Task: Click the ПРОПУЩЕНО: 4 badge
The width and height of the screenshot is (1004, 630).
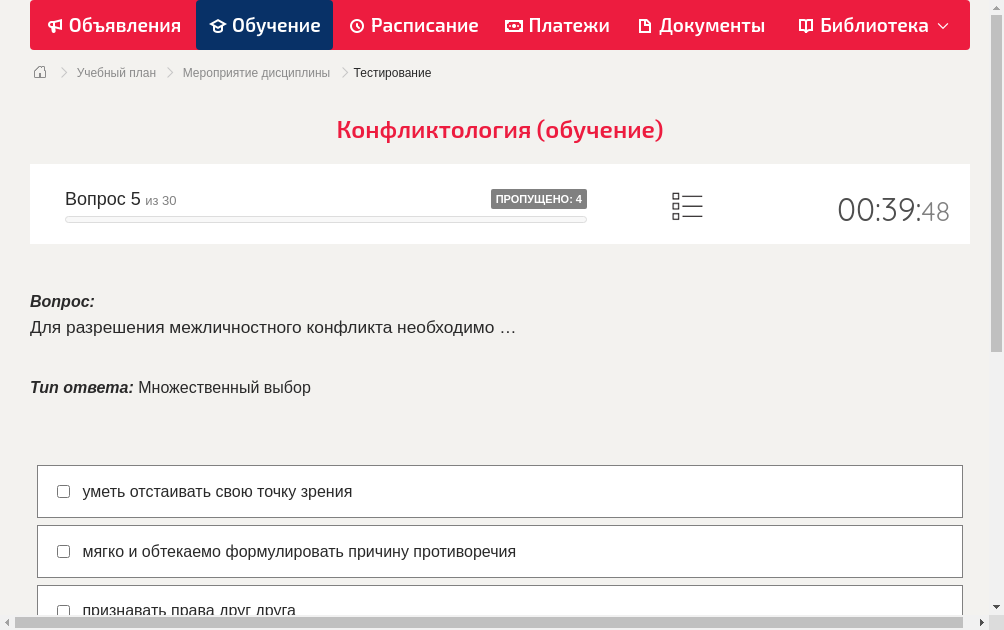Action: [538, 199]
